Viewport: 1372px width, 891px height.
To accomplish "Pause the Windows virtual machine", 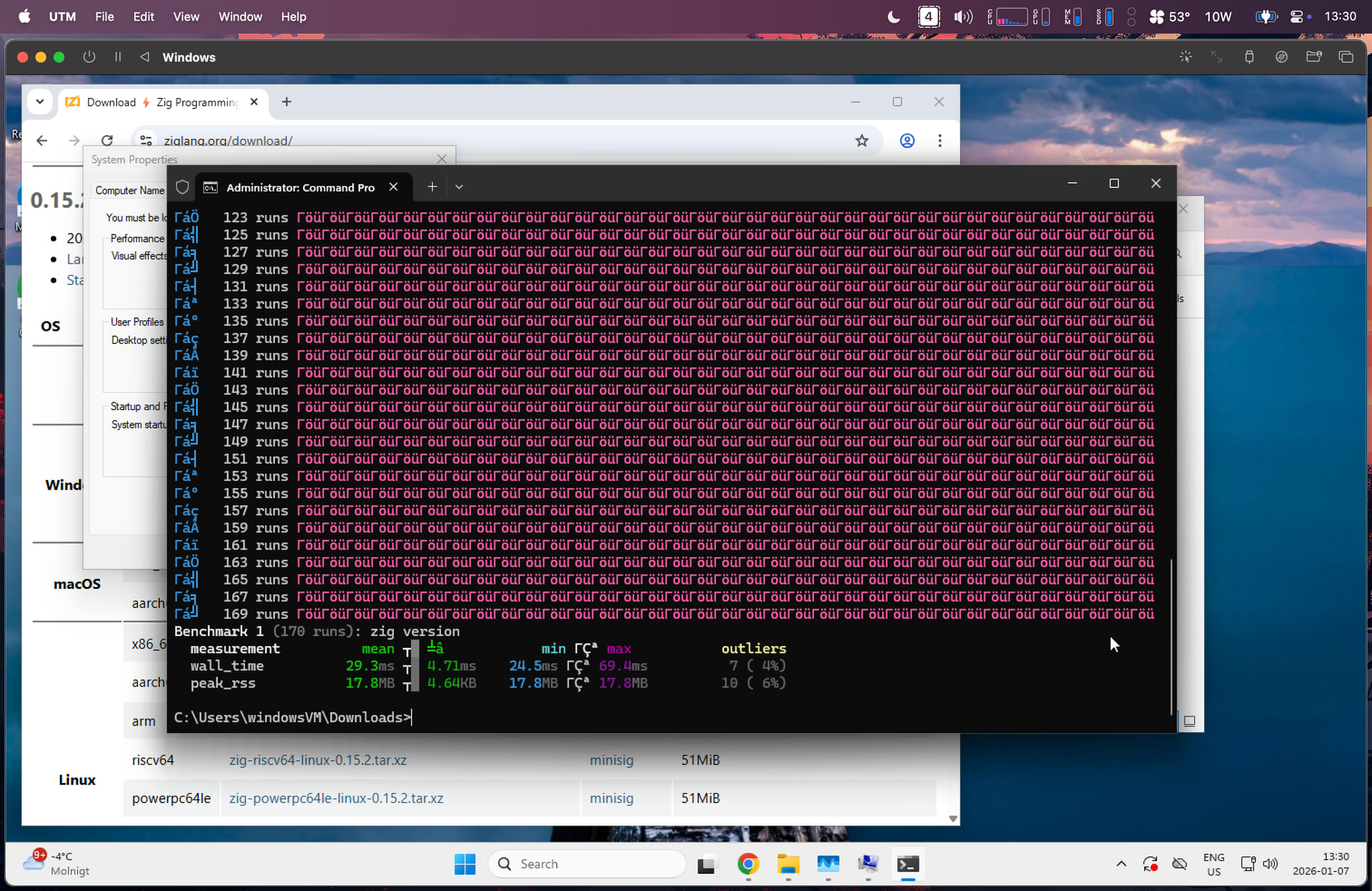I will (118, 57).
